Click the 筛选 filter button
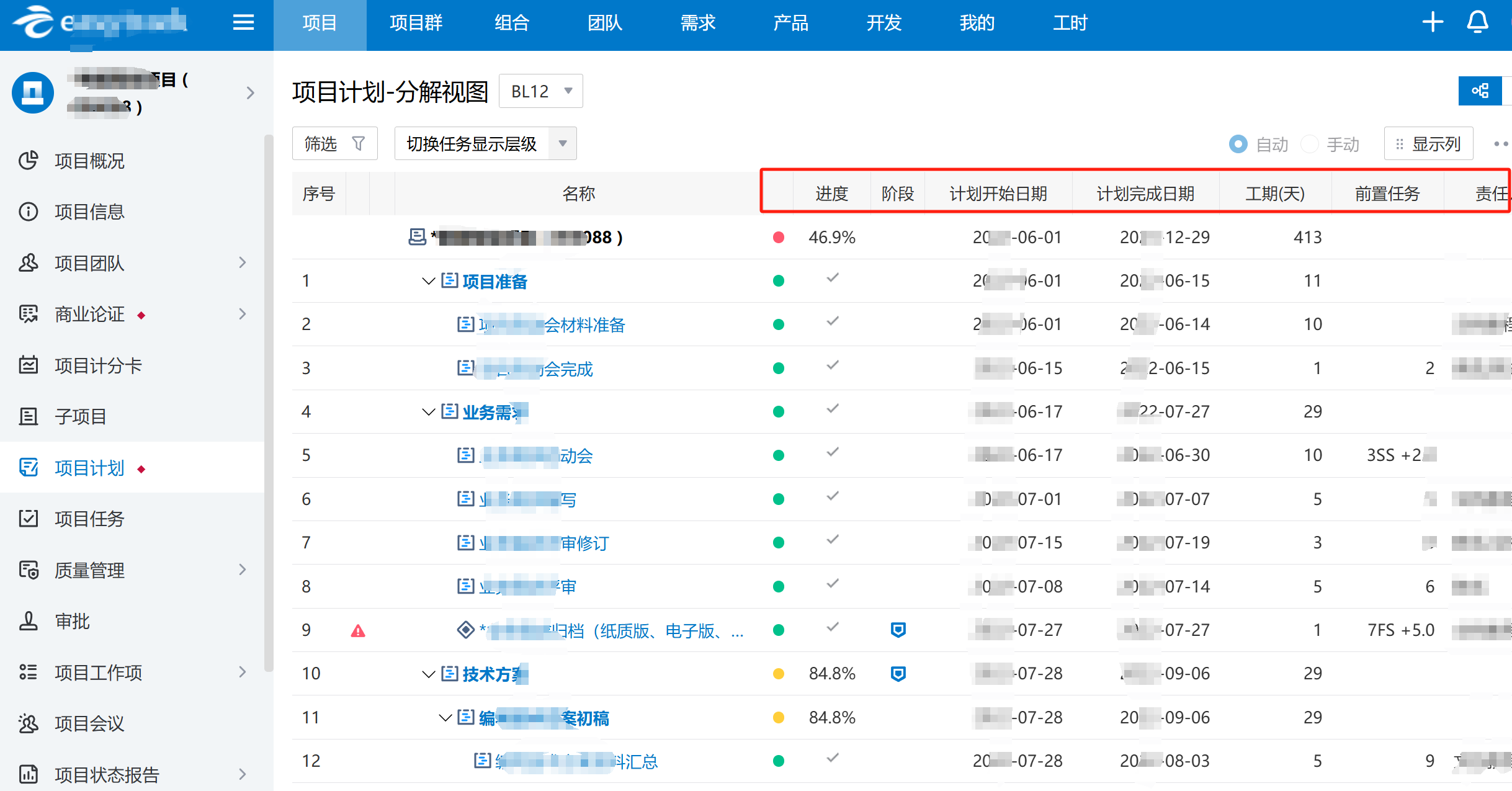Screen dimensions: 1512x791 (334, 144)
